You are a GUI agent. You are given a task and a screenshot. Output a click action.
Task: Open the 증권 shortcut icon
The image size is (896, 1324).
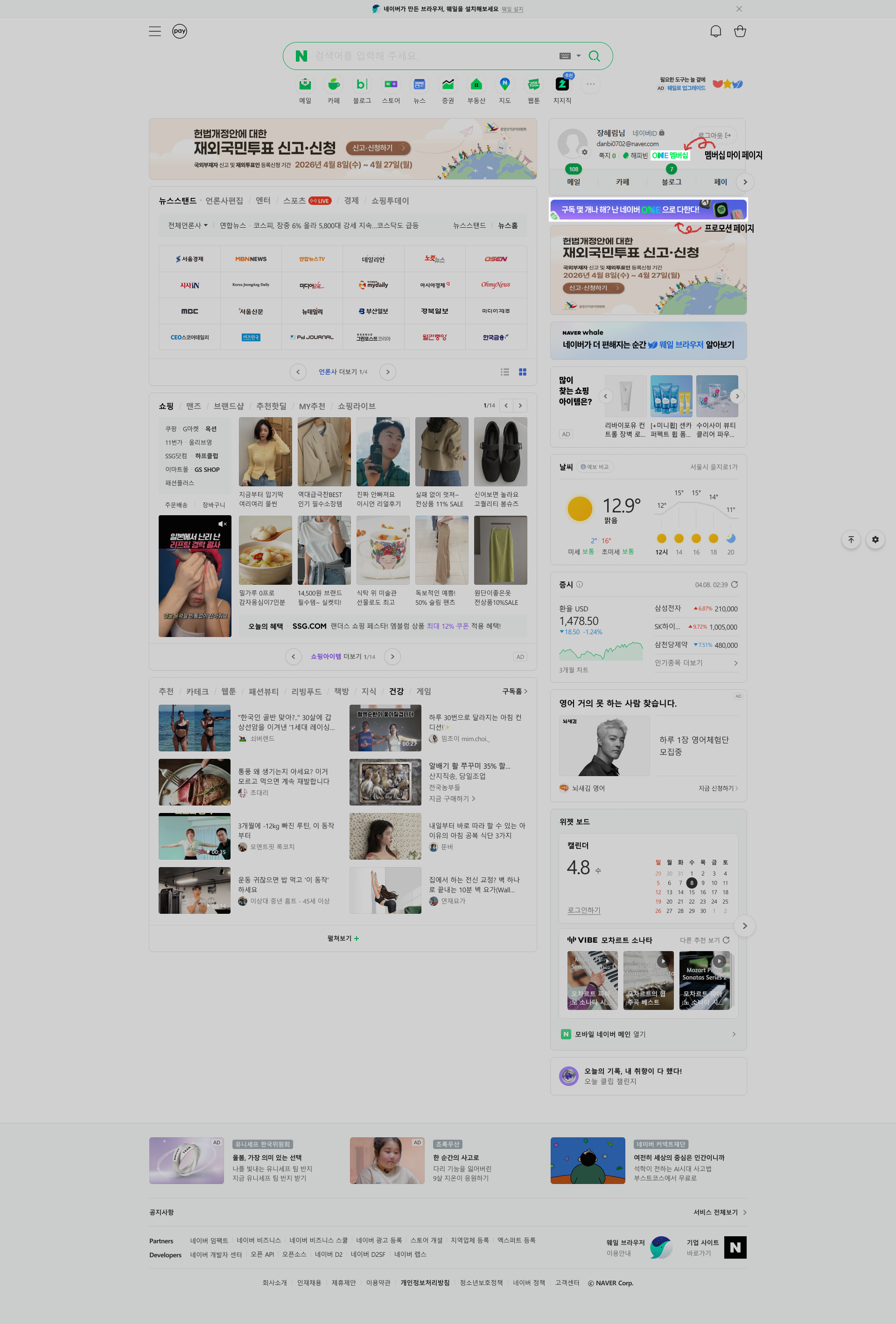coord(448,84)
